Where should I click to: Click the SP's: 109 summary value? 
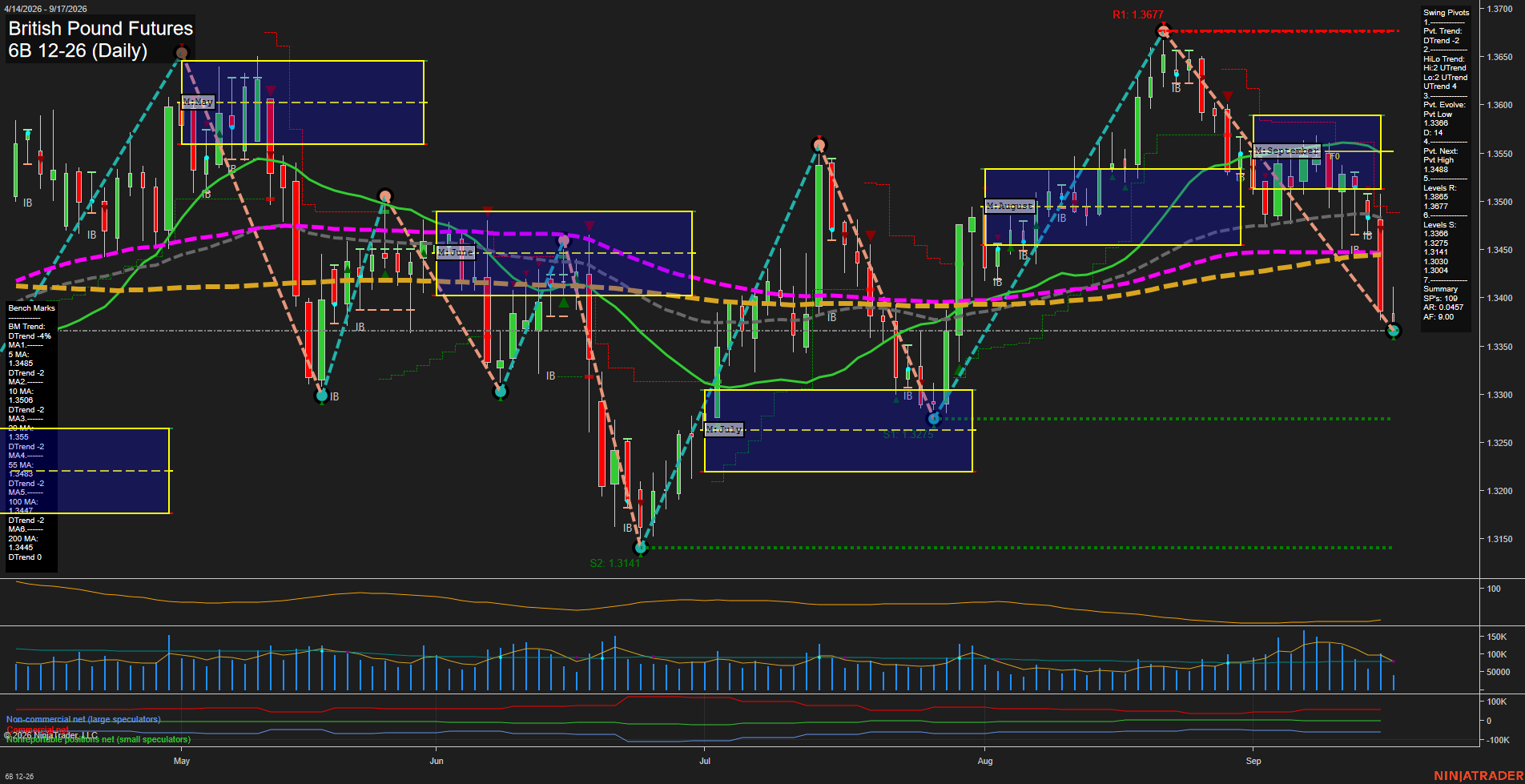1441,299
